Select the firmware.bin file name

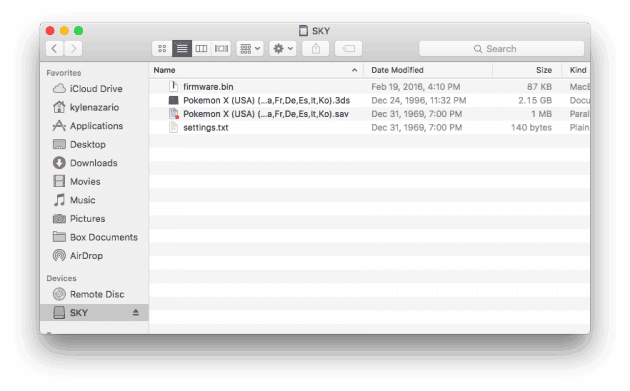tap(208, 87)
